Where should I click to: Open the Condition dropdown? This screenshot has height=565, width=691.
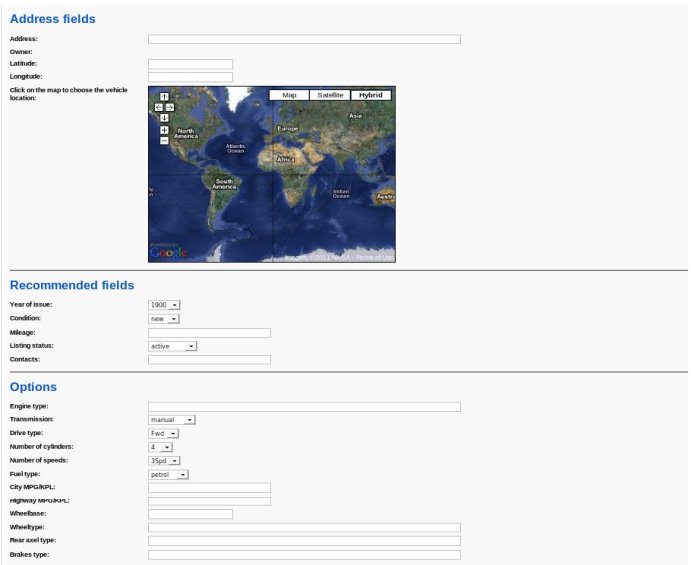(x=163, y=319)
